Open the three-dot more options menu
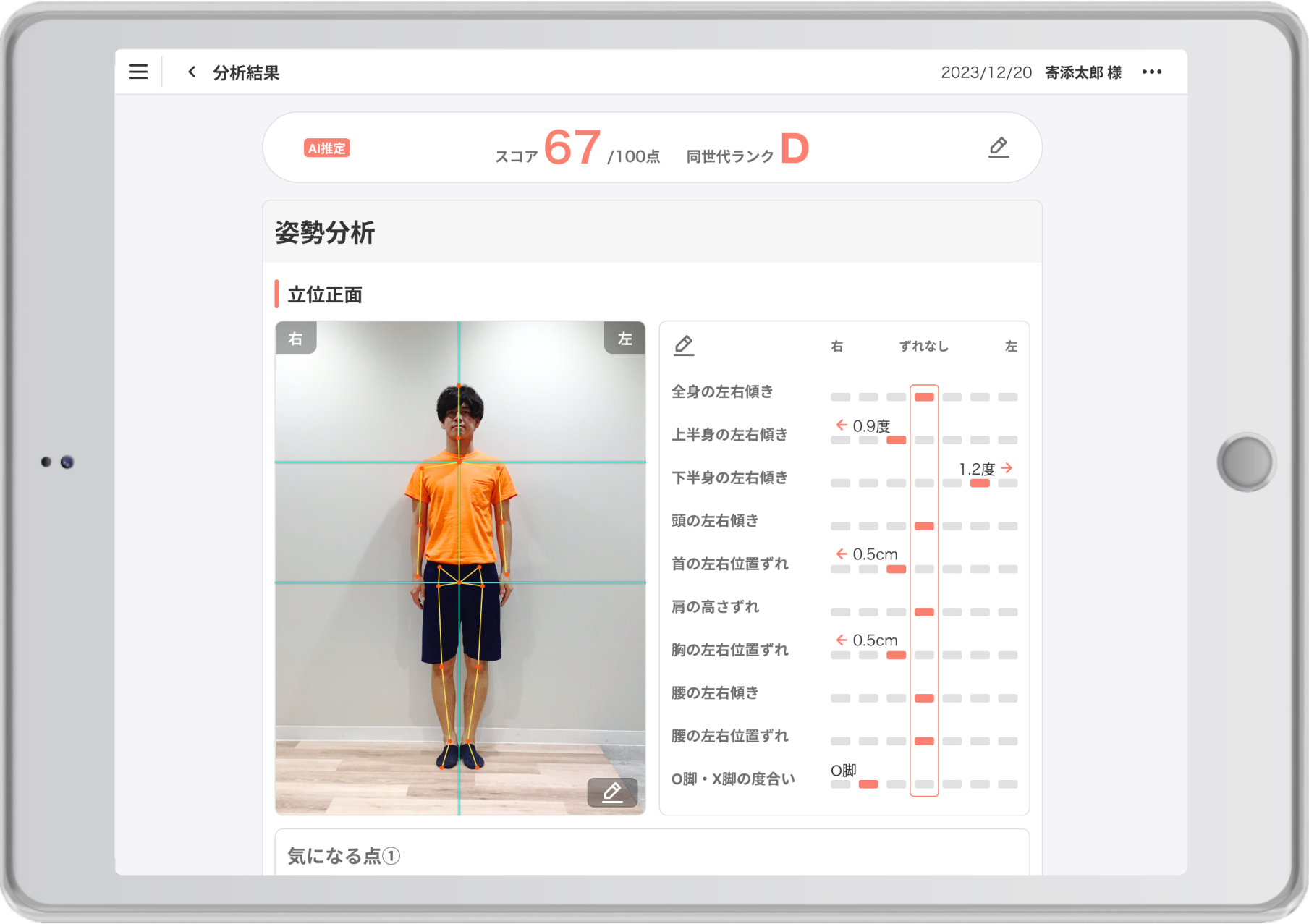1309x924 pixels. click(1151, 72)
